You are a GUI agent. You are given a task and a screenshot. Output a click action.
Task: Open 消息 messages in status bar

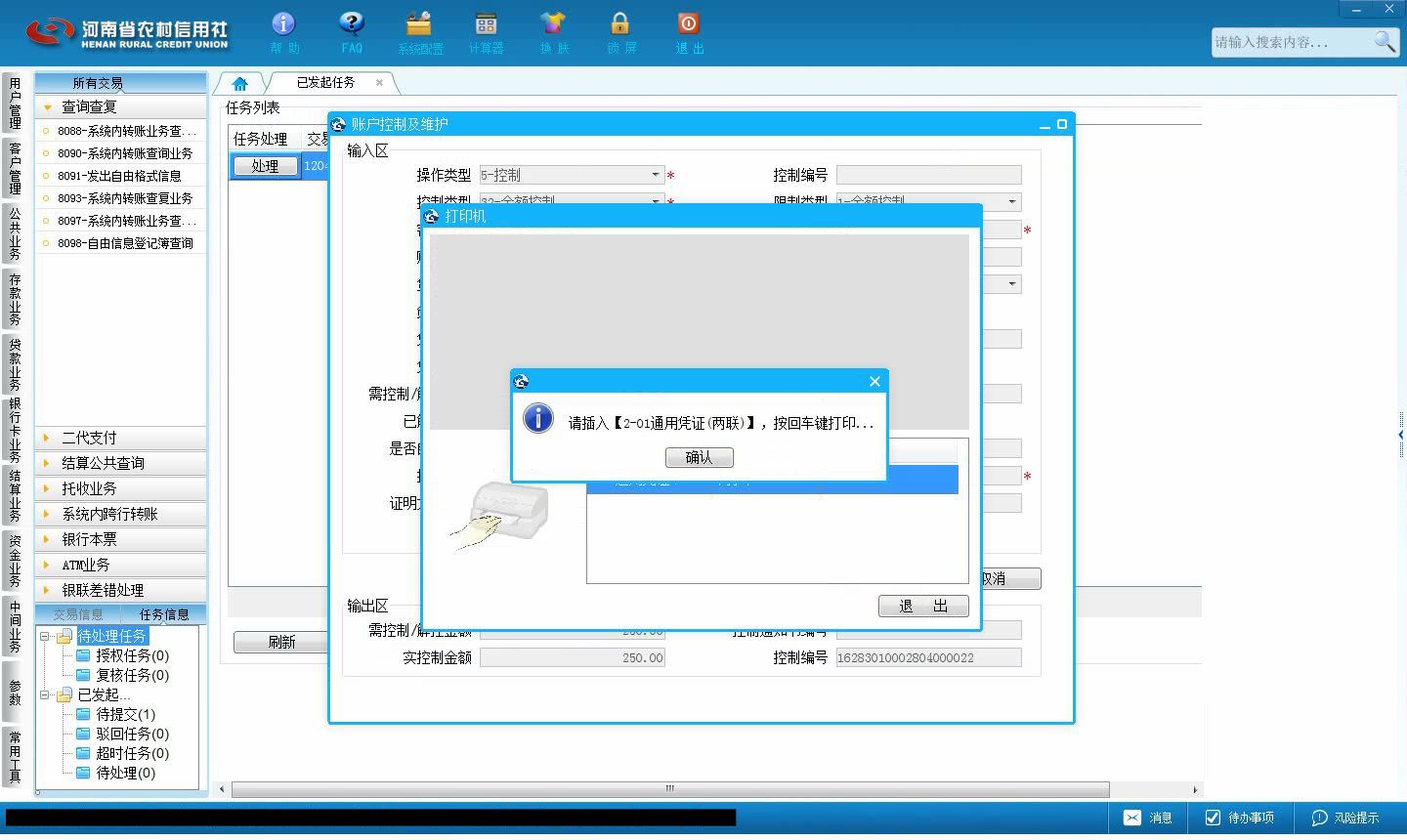pos(1148,818)
